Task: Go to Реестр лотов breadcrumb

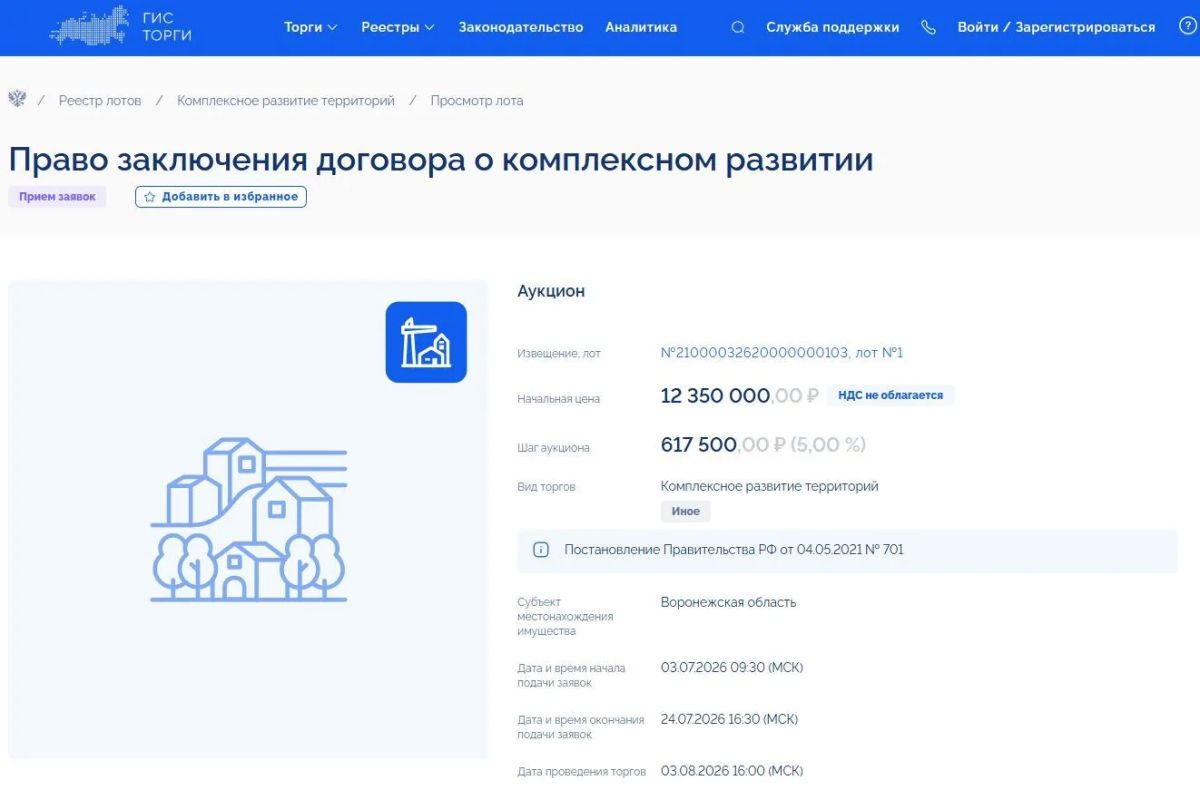Action: click(x=100, y=100)
